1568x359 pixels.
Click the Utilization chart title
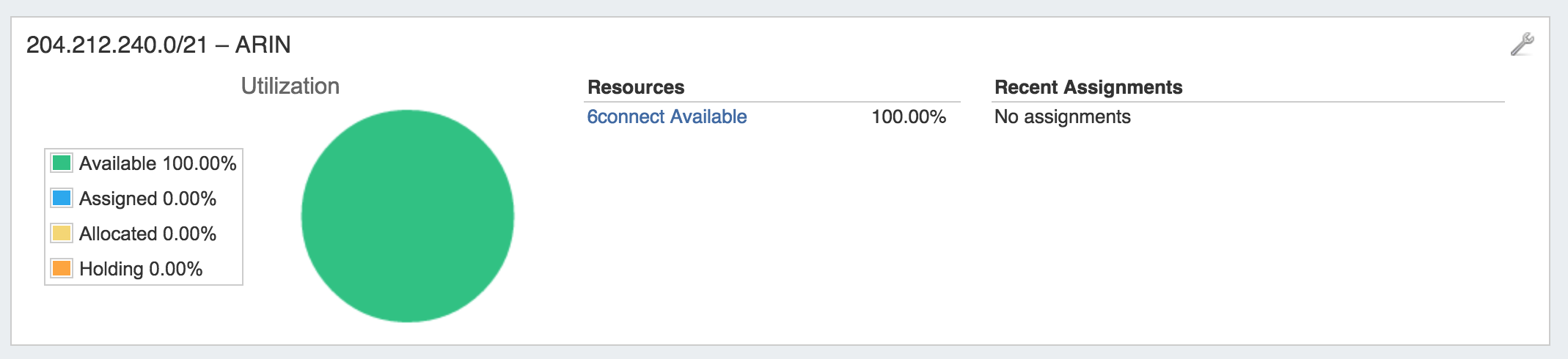pos(290,86)
